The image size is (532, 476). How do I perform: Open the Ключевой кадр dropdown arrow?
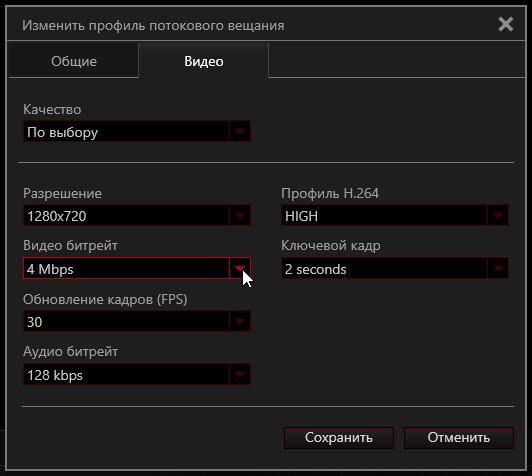click(x=498, y=268)
